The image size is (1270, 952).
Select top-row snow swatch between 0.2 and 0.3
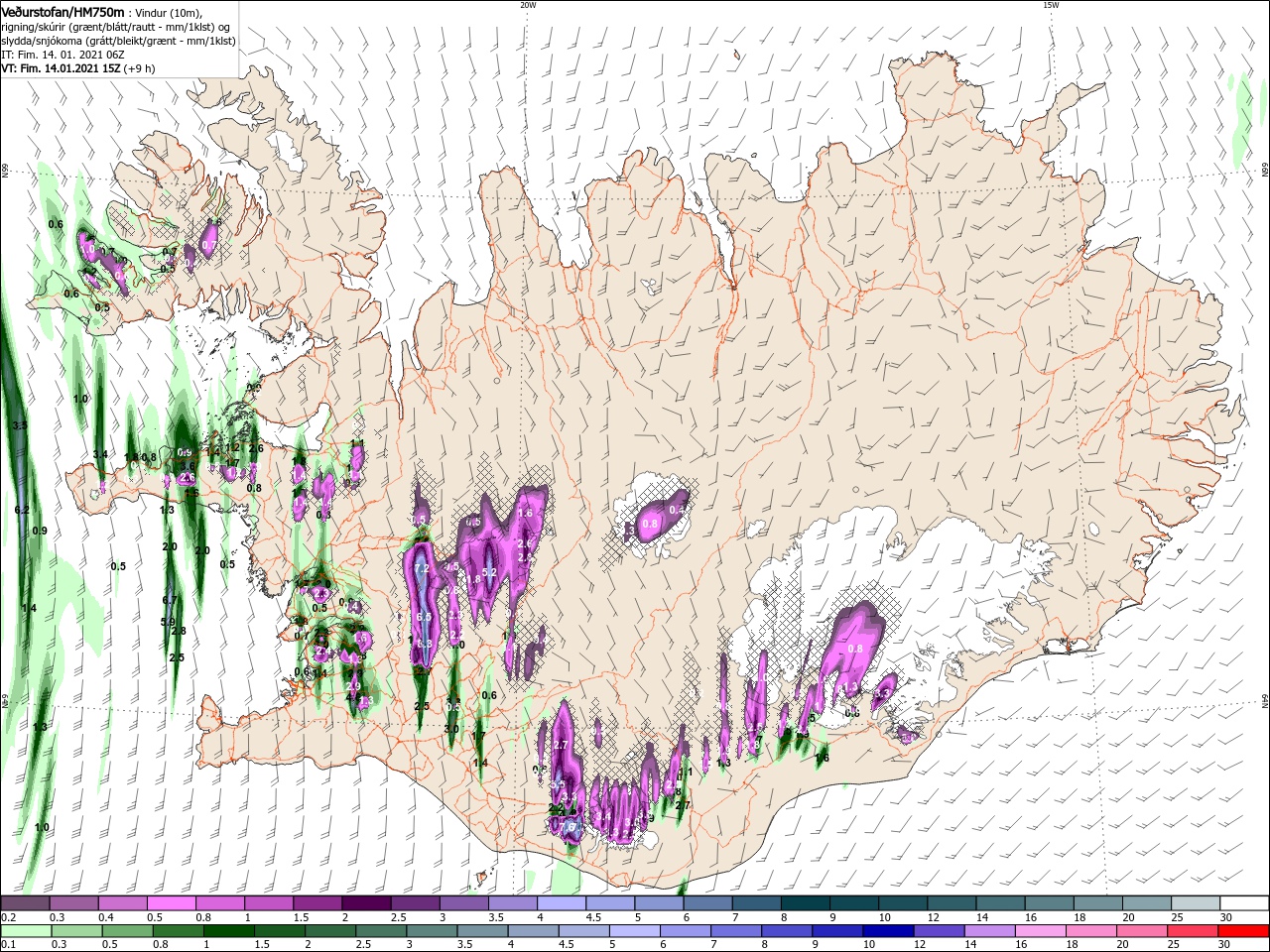25,903
